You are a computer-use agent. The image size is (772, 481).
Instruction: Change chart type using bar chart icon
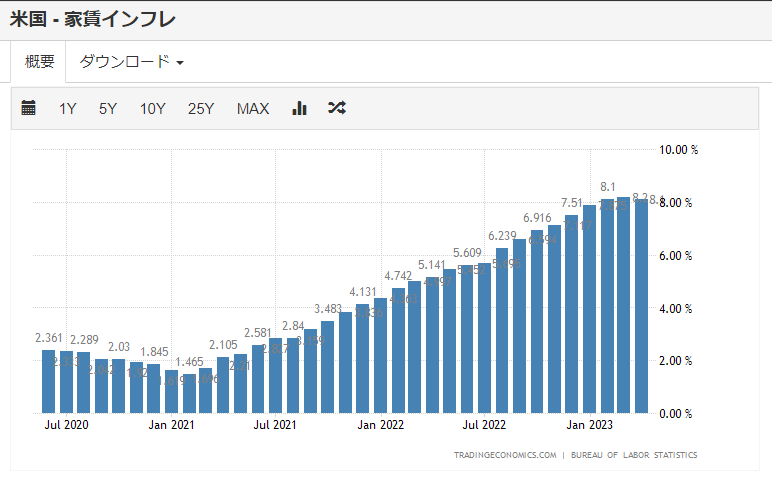pyautogui.click(x=299, y=108)
